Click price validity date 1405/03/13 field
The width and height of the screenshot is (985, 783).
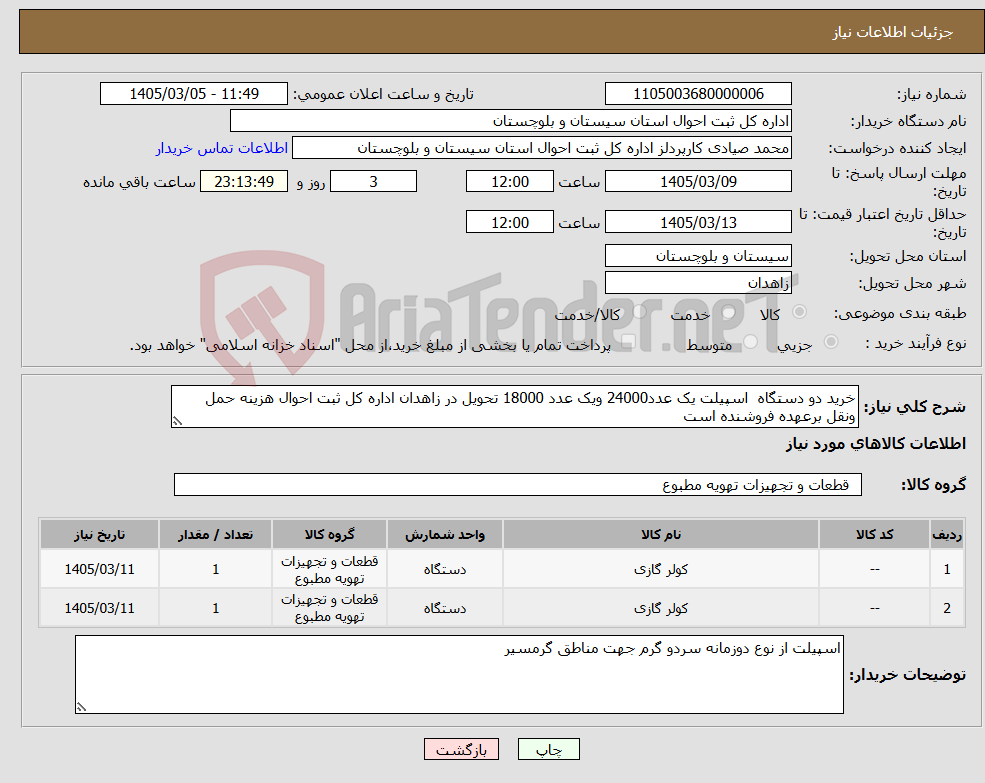[698, 222]
